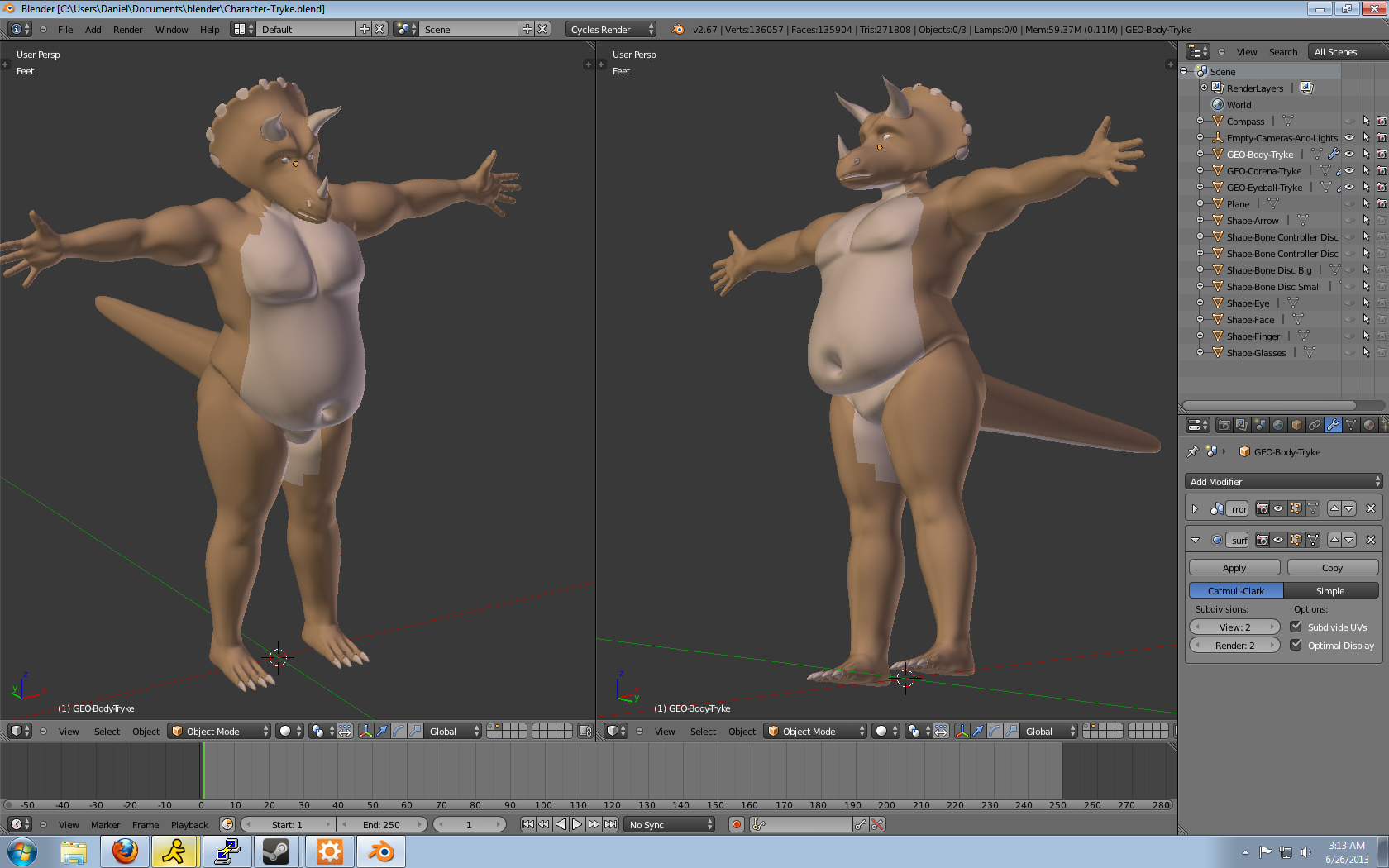
Task: Disable the Optimal Display checkbox
Action: pos(1296,645)
